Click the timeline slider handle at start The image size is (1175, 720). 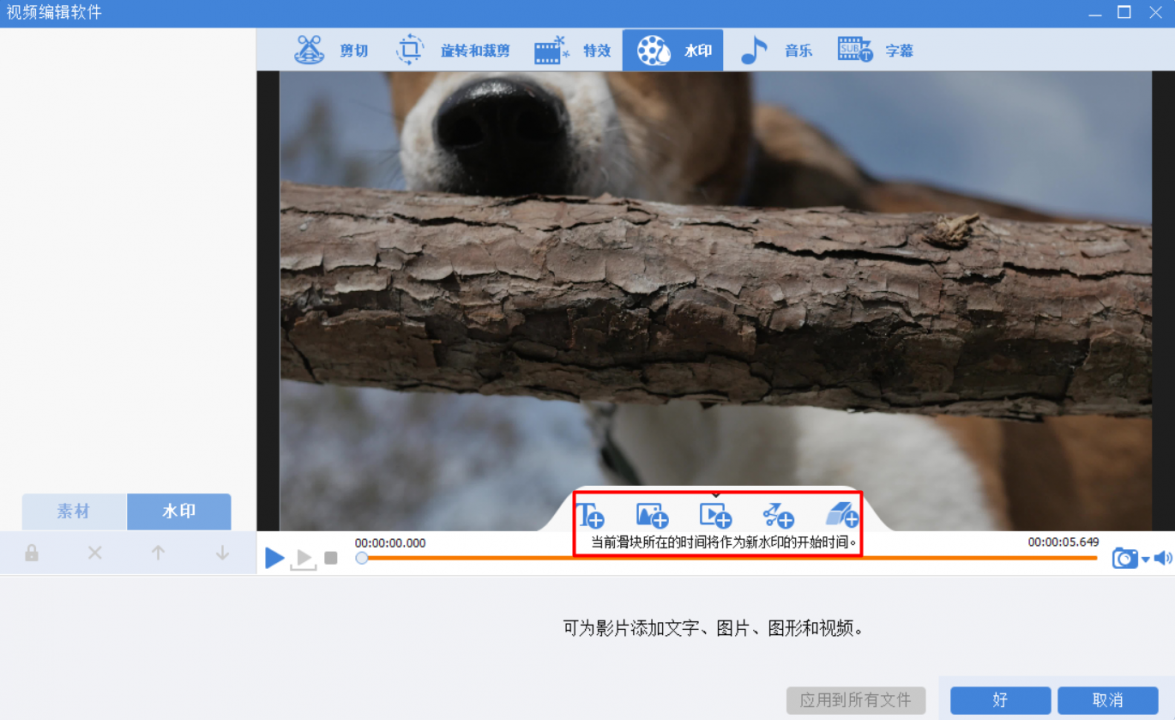pyautogui.click(x=362, y=558)
